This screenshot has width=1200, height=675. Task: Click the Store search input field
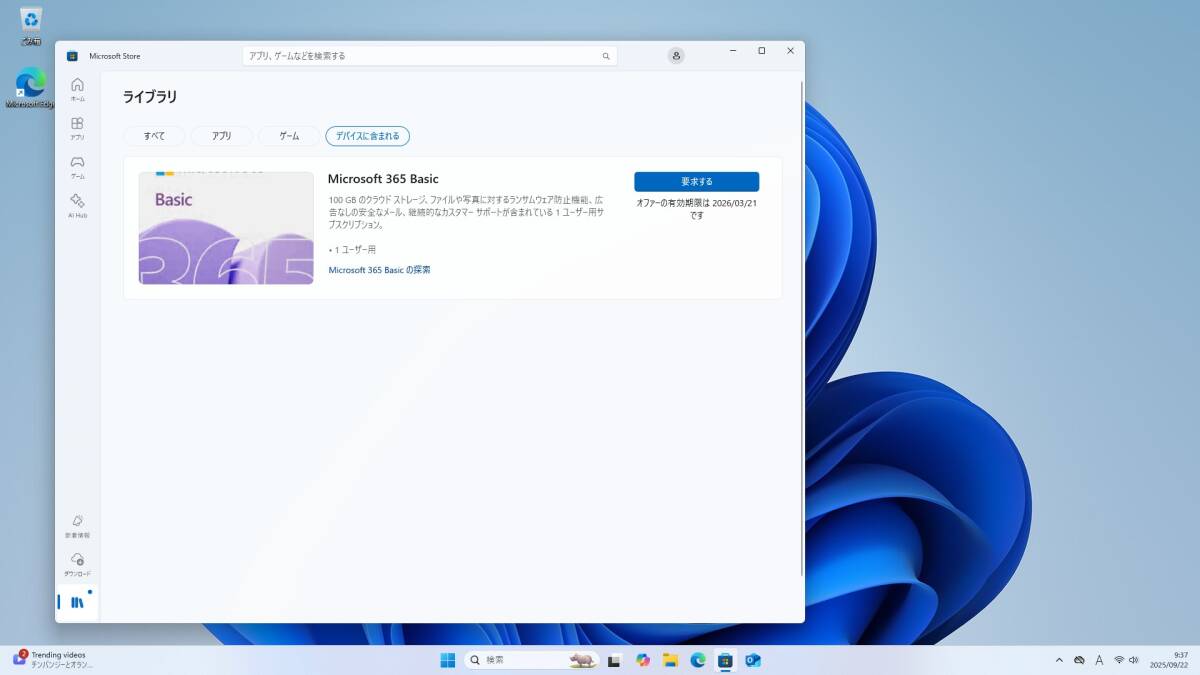point(420,55)
